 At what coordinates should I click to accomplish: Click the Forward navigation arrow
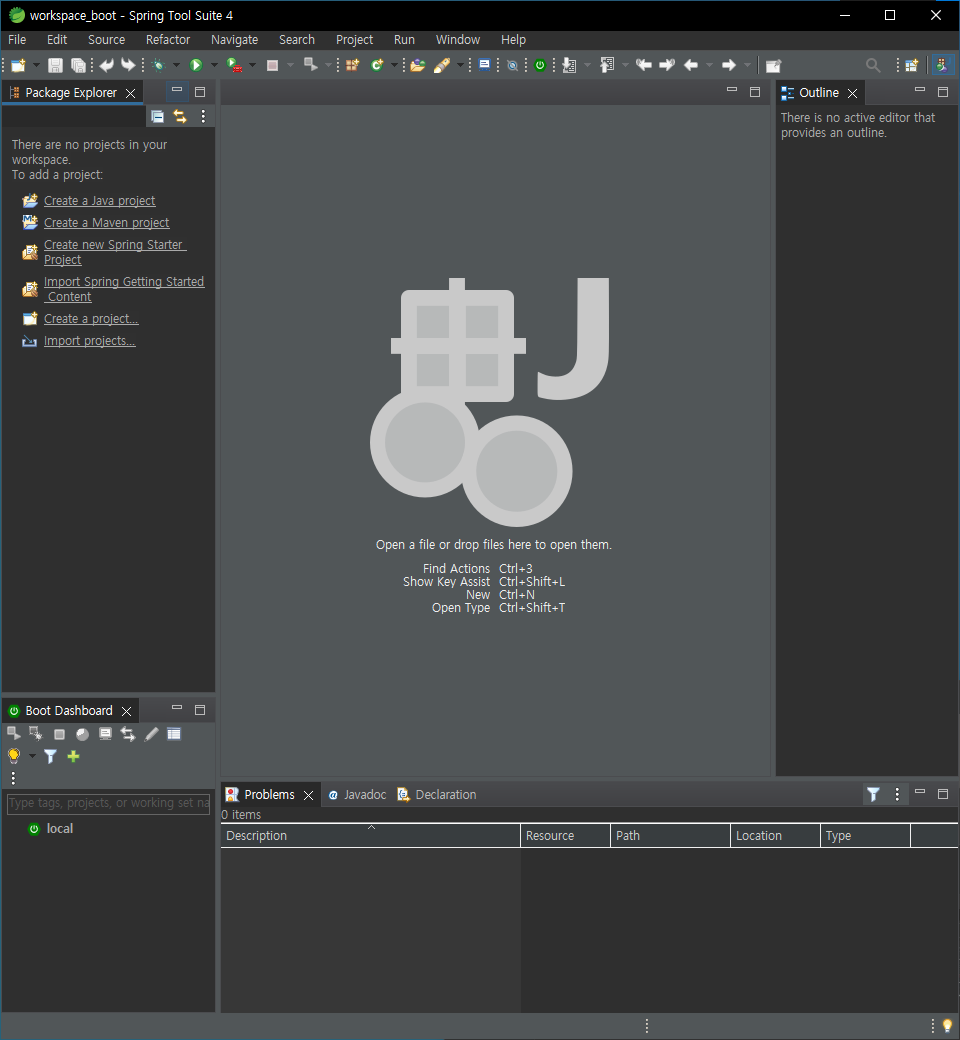728,65
